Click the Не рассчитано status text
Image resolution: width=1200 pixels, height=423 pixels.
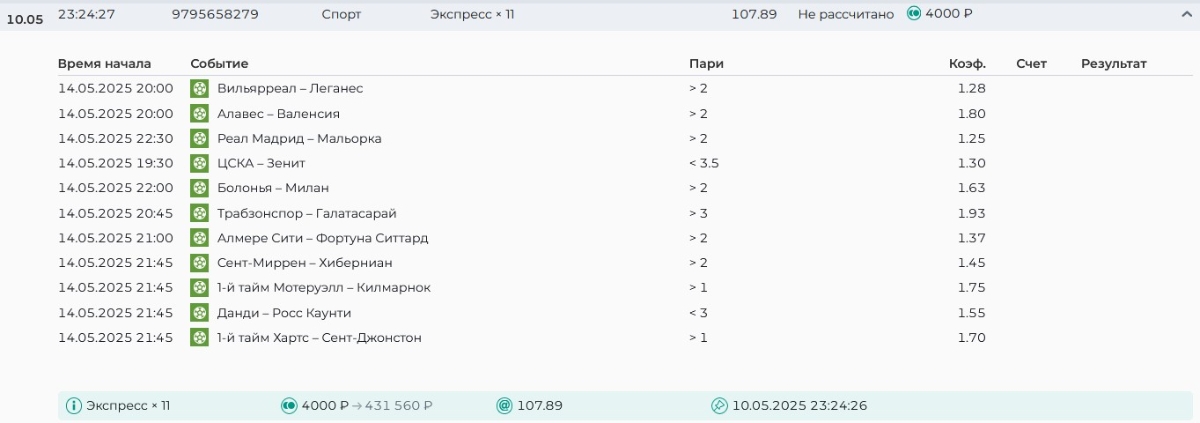pos(845,14)
